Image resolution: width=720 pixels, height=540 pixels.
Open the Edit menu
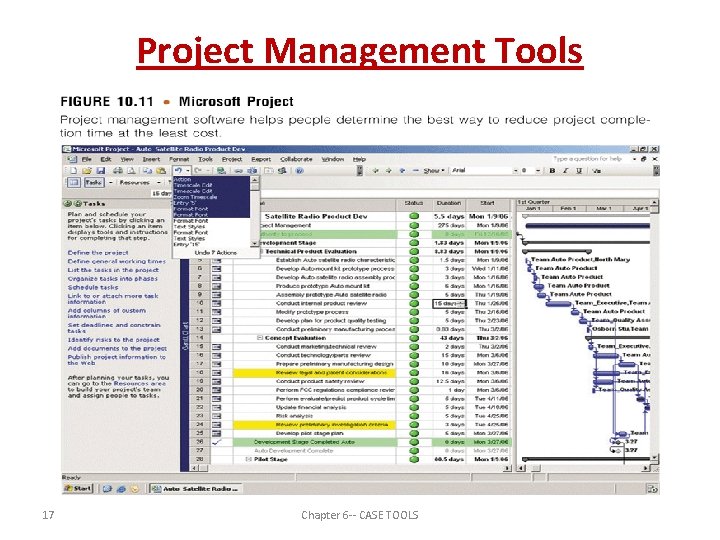[106, 159]
